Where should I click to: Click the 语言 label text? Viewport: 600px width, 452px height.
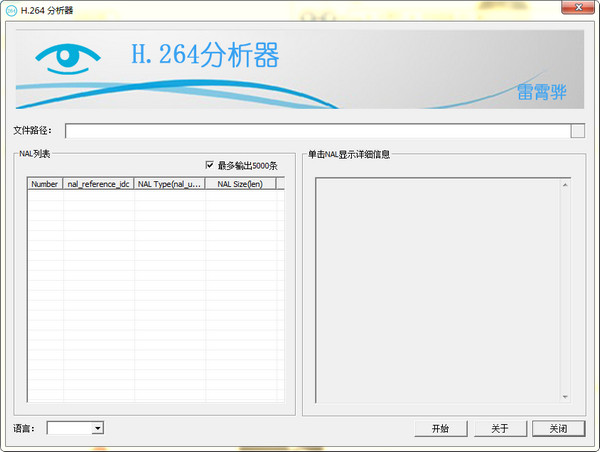26,428
